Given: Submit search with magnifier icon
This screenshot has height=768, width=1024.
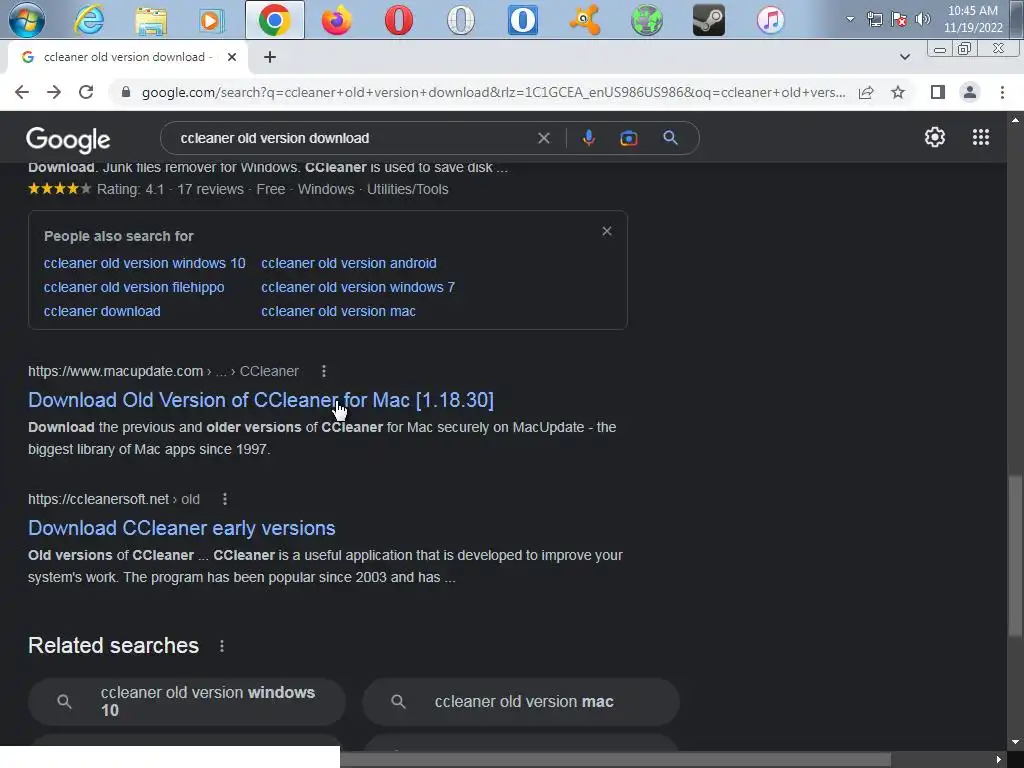Looking at the screenshot, I should pyautogui.click(x=670, y=138).
